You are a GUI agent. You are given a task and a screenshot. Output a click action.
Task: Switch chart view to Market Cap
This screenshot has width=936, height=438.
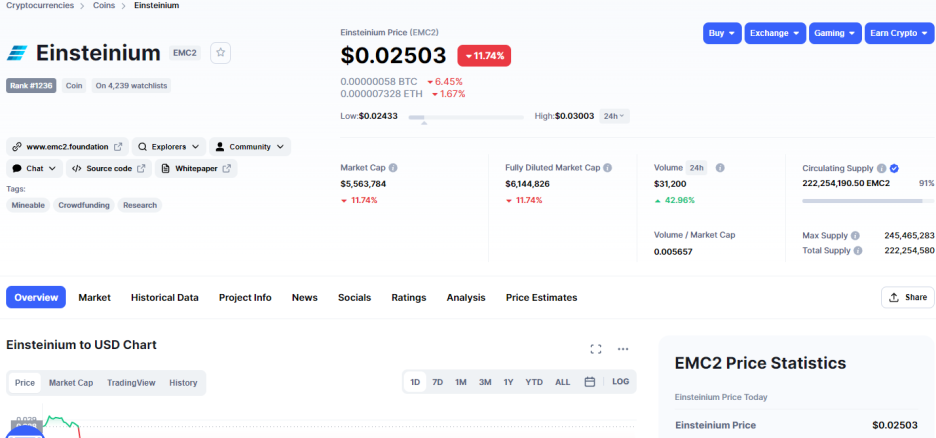[x=71, y=383]
